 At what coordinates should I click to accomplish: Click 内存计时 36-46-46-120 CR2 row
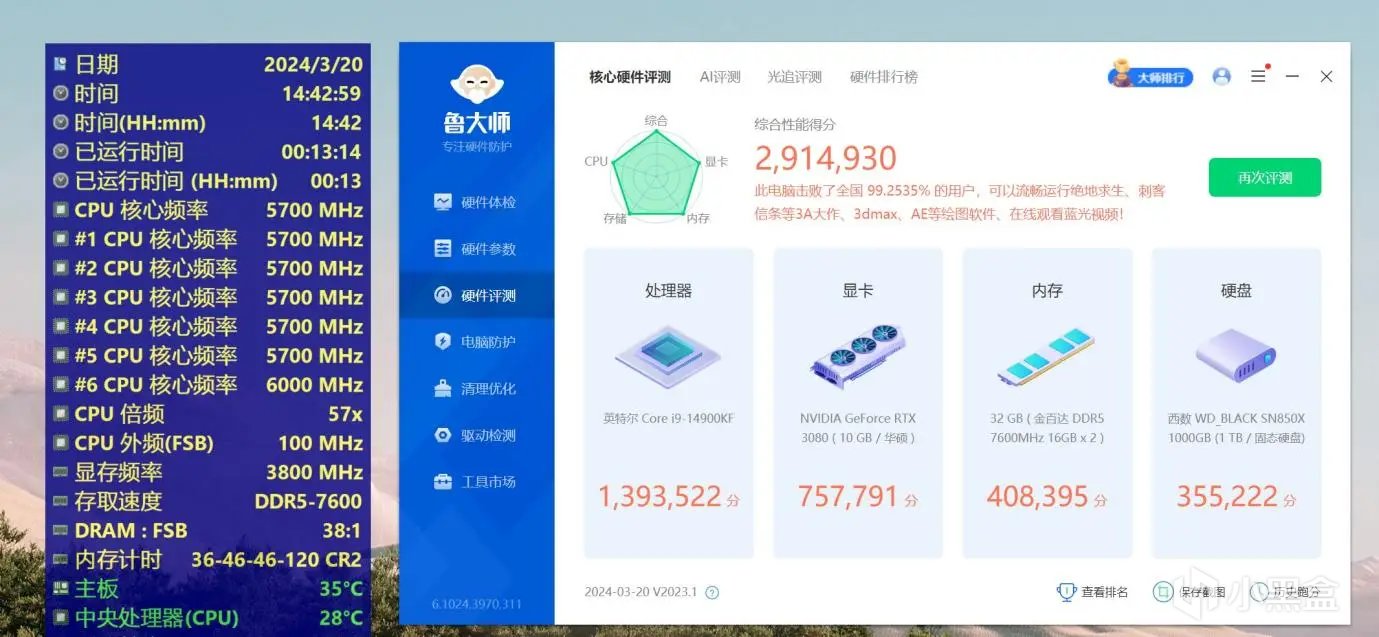(x=208, y=559)
